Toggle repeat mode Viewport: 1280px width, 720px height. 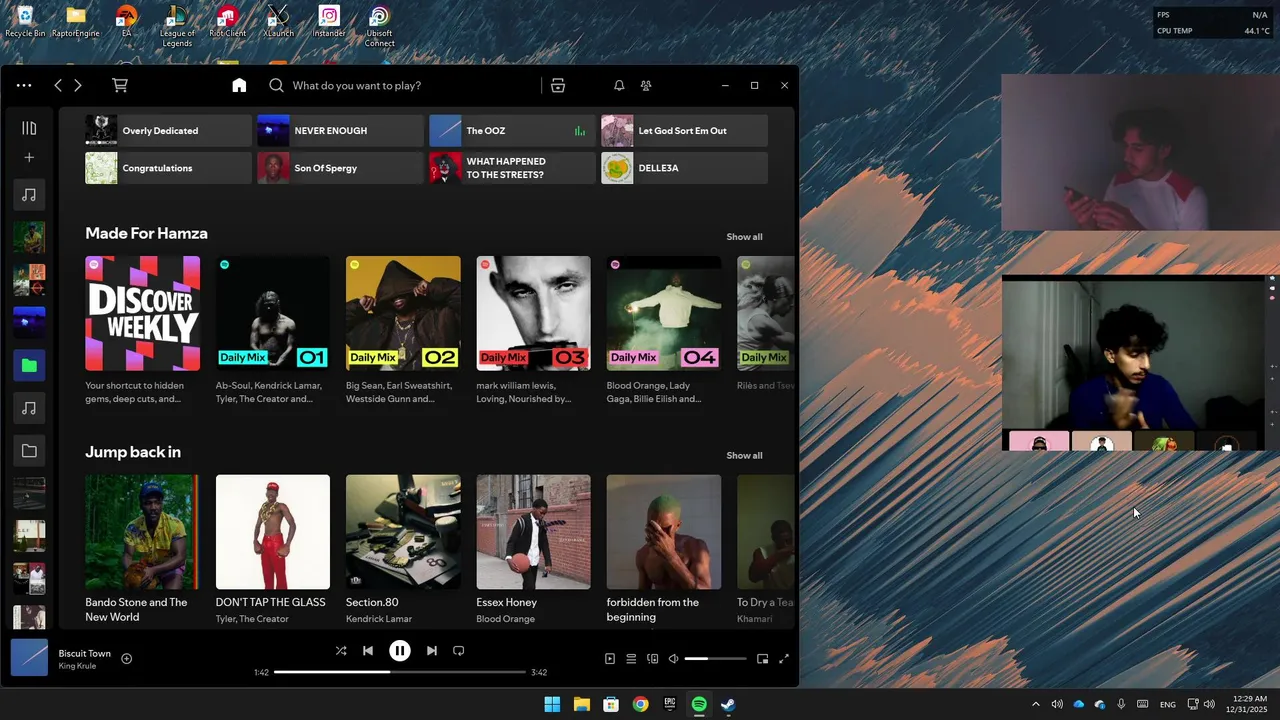(458, 651)
